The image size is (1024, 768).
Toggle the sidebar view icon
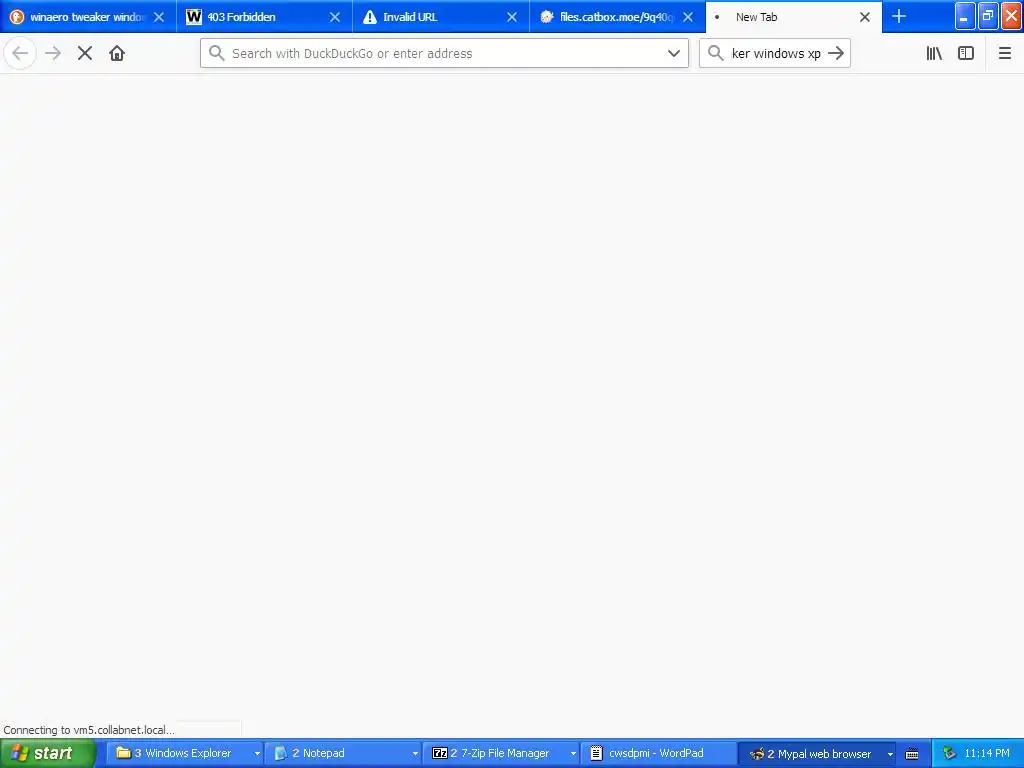pos(966,54)
